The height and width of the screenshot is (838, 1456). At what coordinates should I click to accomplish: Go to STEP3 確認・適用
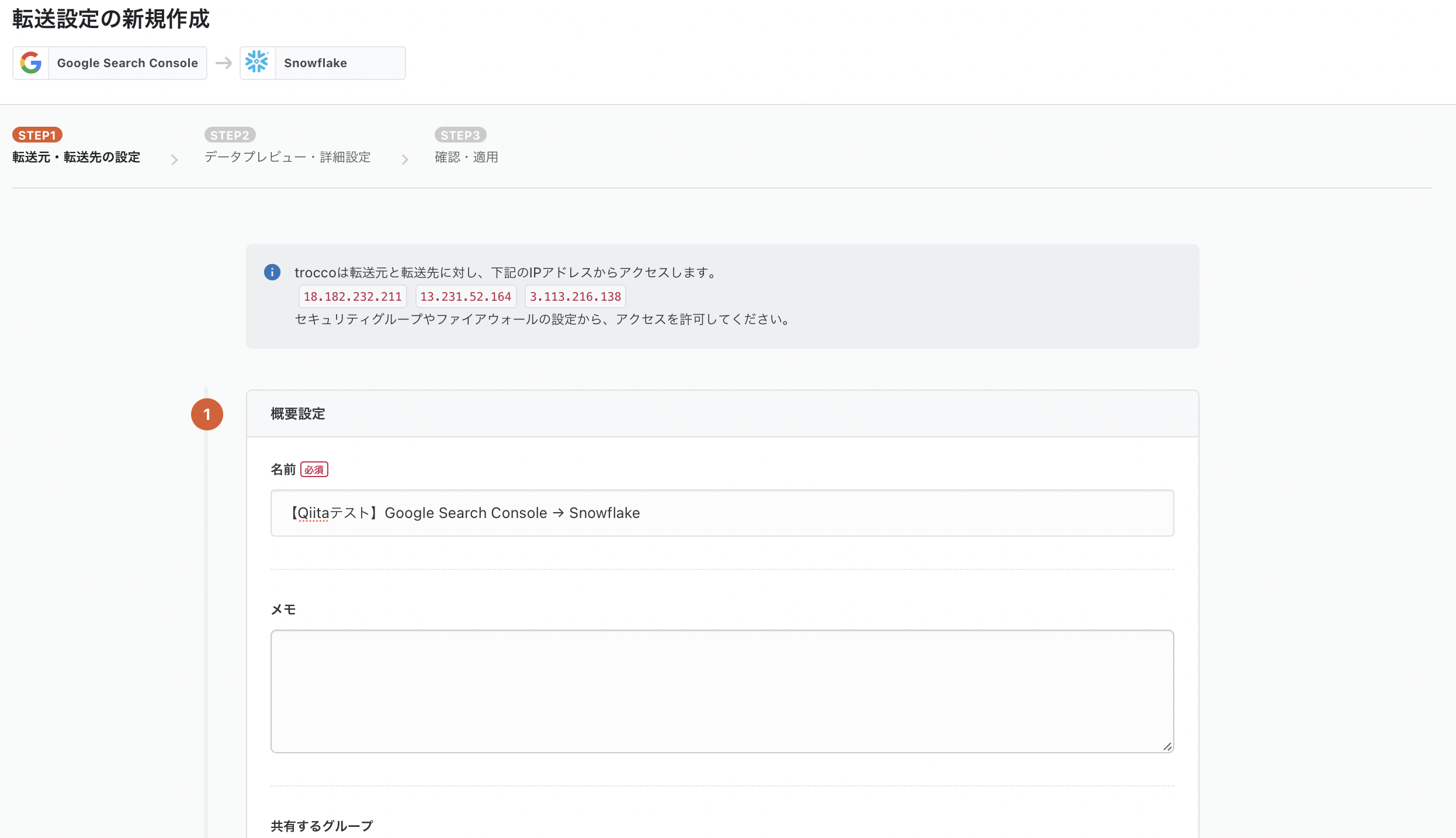tap(466, 146)
